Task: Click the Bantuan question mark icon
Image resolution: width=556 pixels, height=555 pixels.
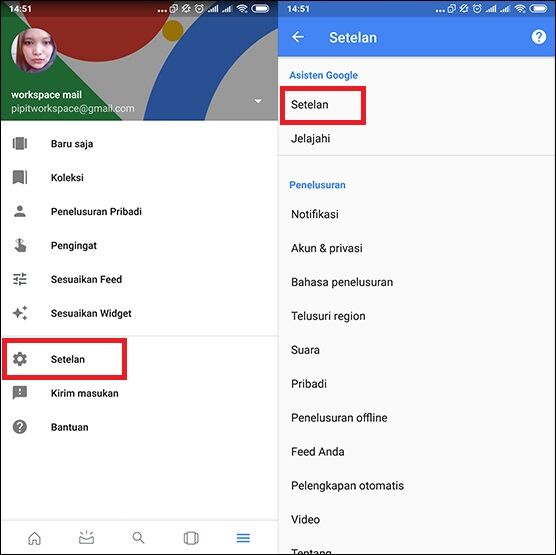Action: pos(20,427)
